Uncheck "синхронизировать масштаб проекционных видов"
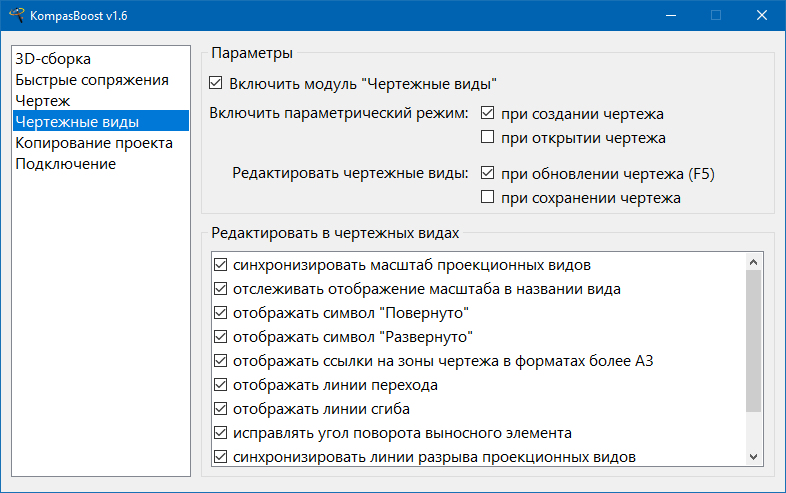 tap(220, 266)
